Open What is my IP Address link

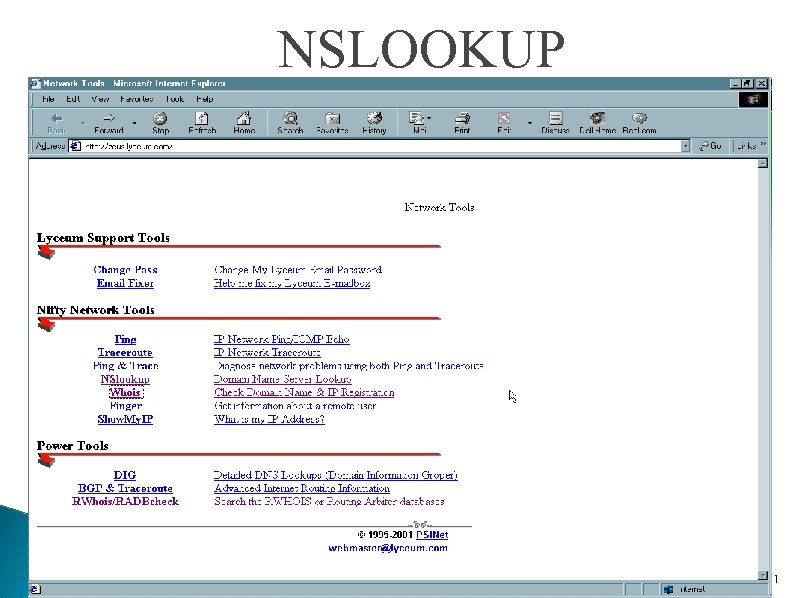pos(269,419)
